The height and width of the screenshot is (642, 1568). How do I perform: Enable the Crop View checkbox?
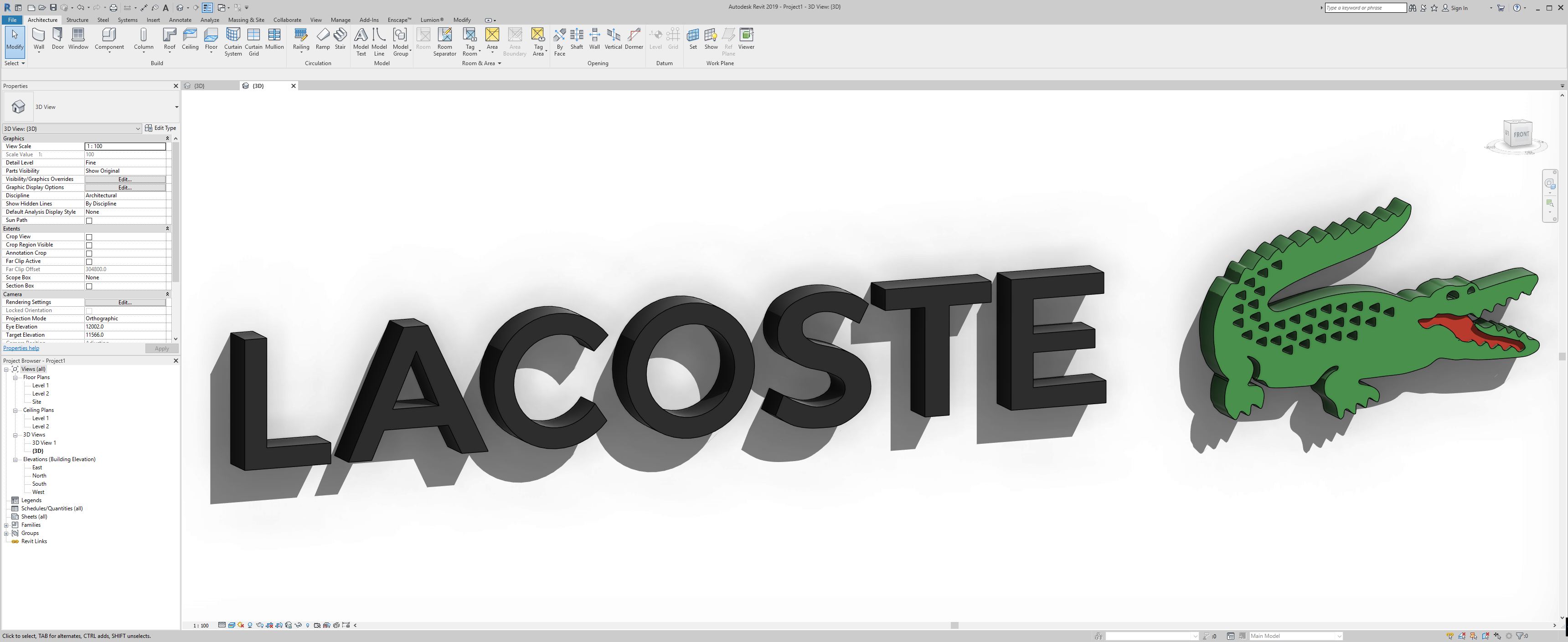click(x=89, y=237)
